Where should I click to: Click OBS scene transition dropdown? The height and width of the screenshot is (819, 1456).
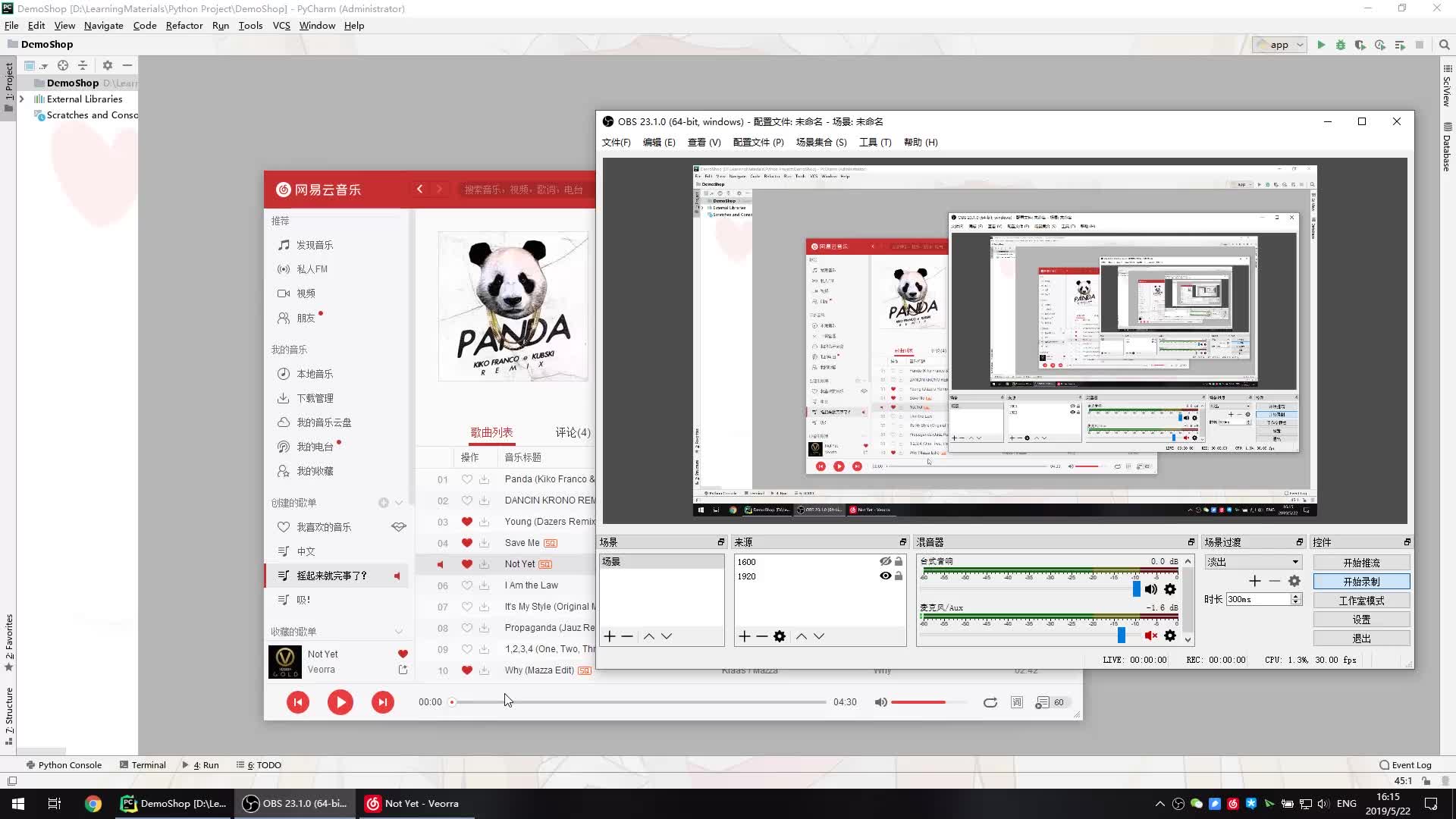(x=1253, y=561)
